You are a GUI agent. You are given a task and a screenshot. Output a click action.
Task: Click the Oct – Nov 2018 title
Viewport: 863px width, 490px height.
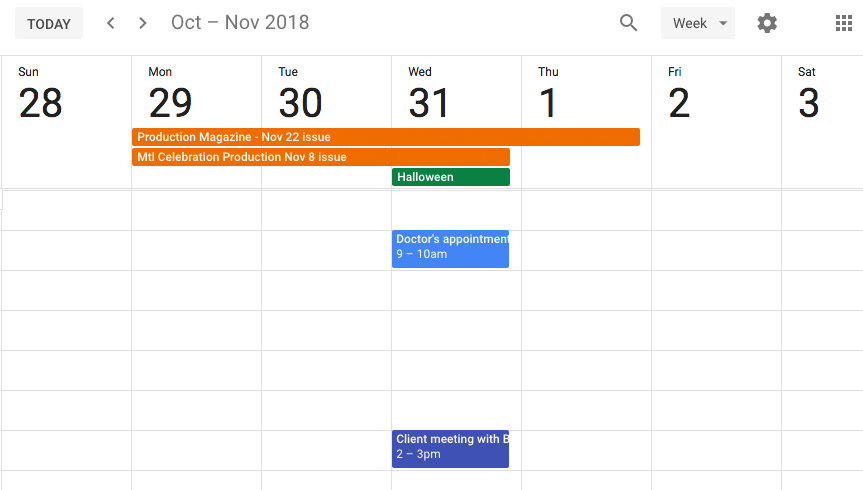coord(240,23)
